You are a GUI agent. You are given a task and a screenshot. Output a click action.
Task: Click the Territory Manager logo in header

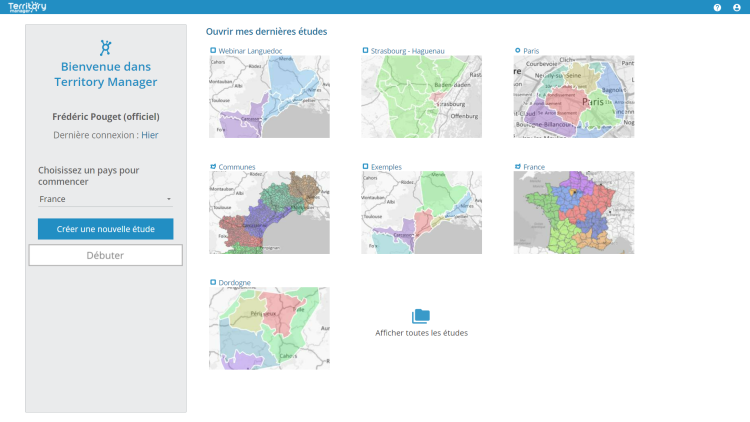click(x=26, y=7)
